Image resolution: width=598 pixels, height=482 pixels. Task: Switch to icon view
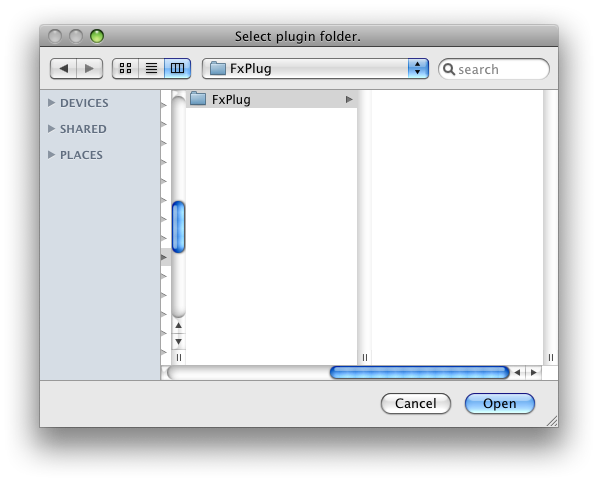[125, 69]
